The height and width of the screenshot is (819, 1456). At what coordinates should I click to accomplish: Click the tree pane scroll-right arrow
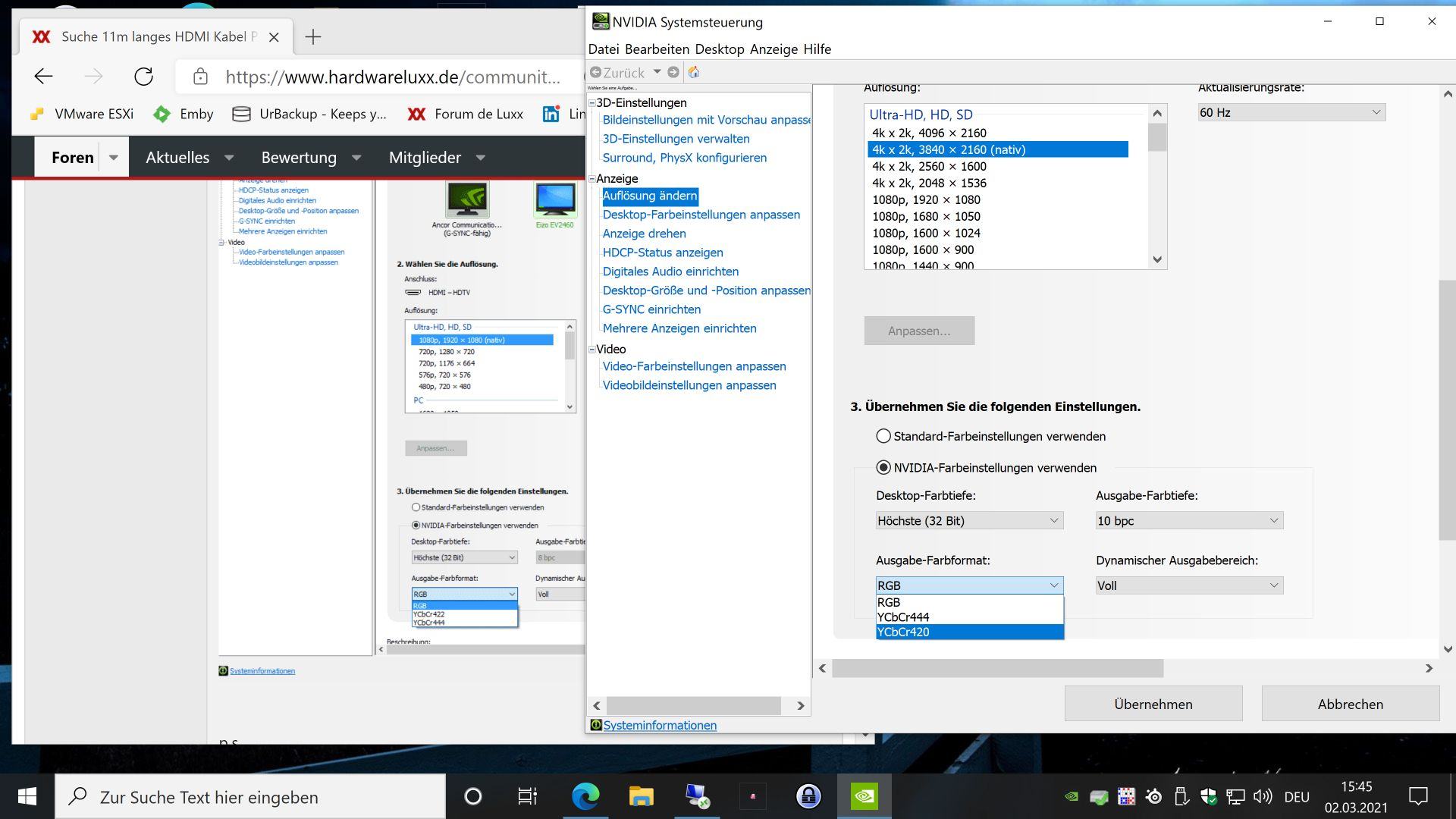click(x=800, y=705)
